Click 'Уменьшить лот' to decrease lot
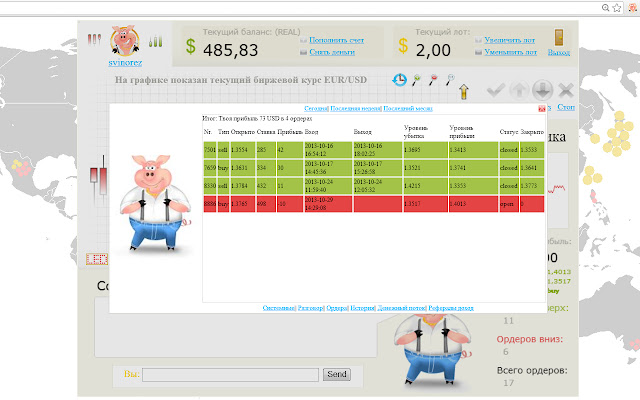This screenshot has height=400, width=640. [512, 51]
